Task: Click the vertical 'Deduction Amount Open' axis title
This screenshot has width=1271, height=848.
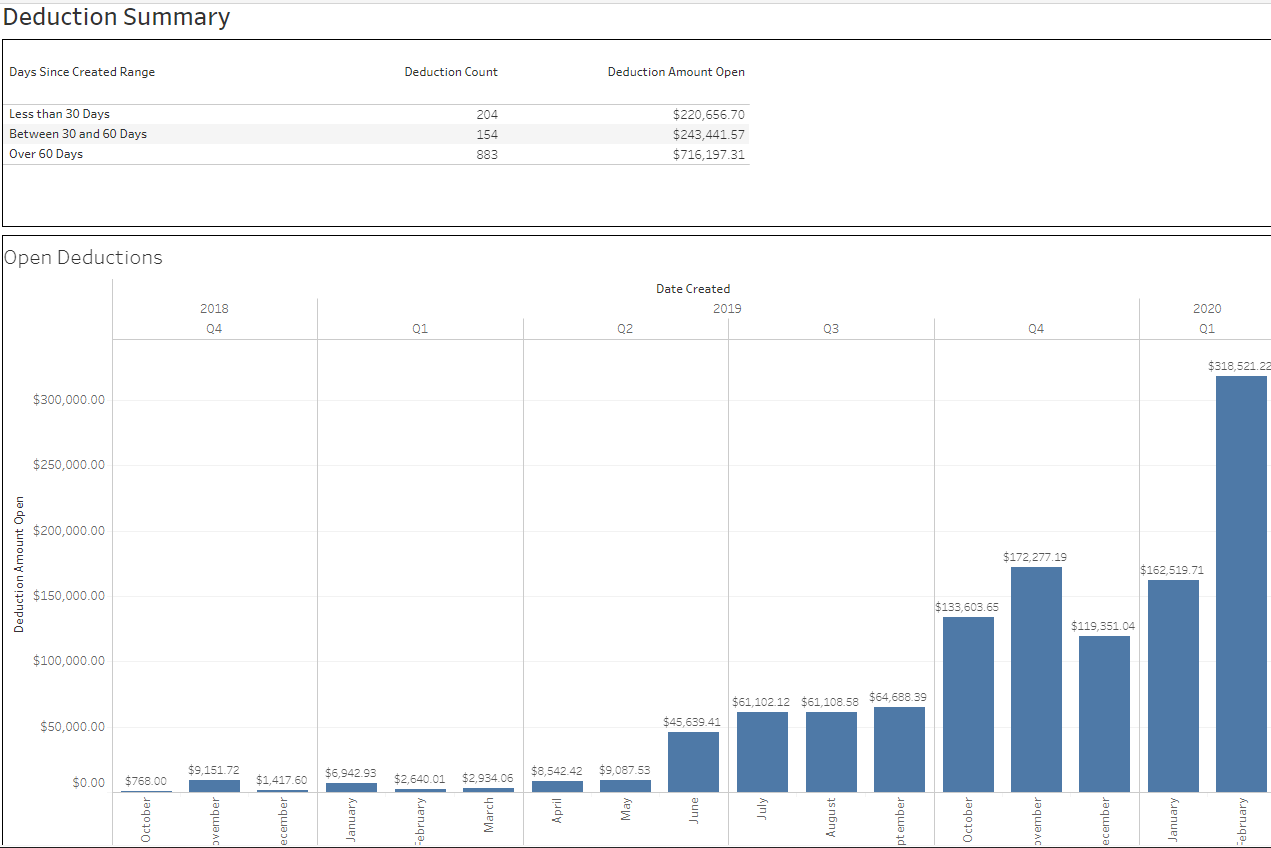Action: coord(19,564)
